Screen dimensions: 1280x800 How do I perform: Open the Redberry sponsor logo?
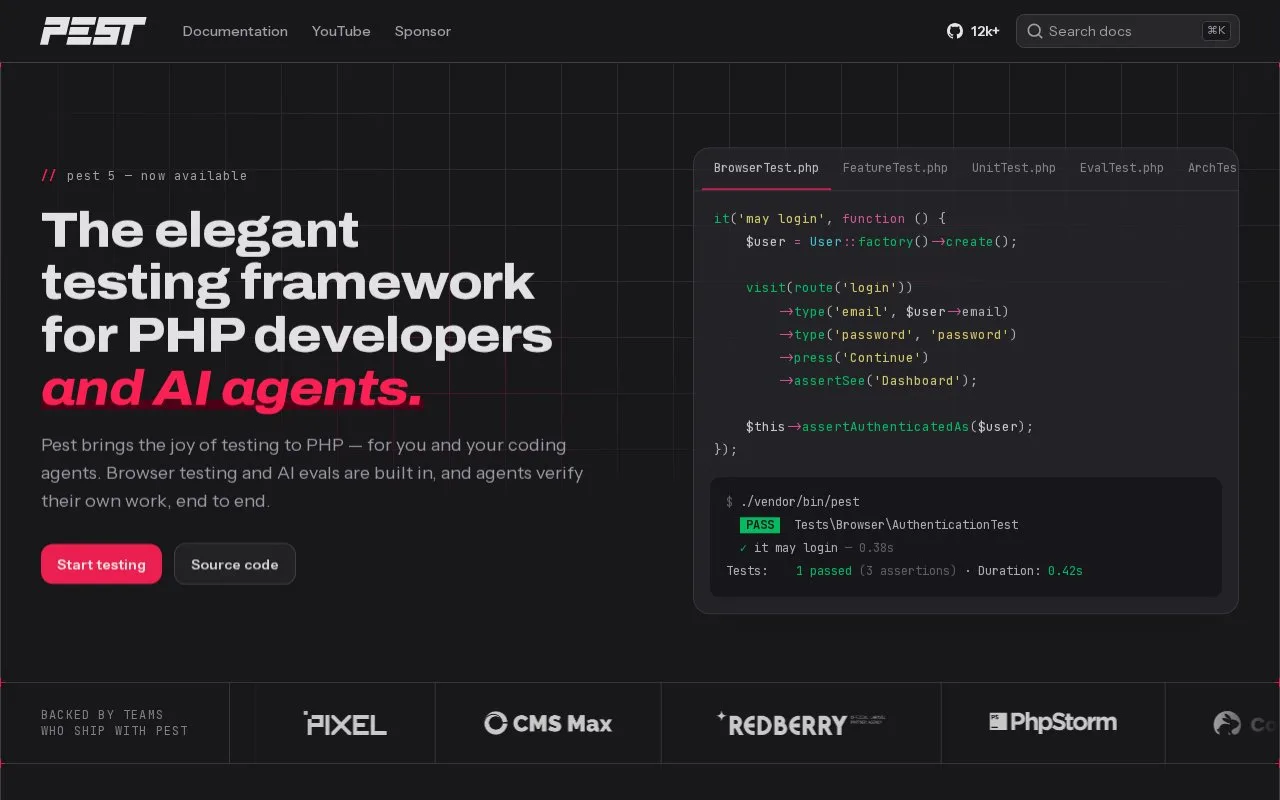801,723
